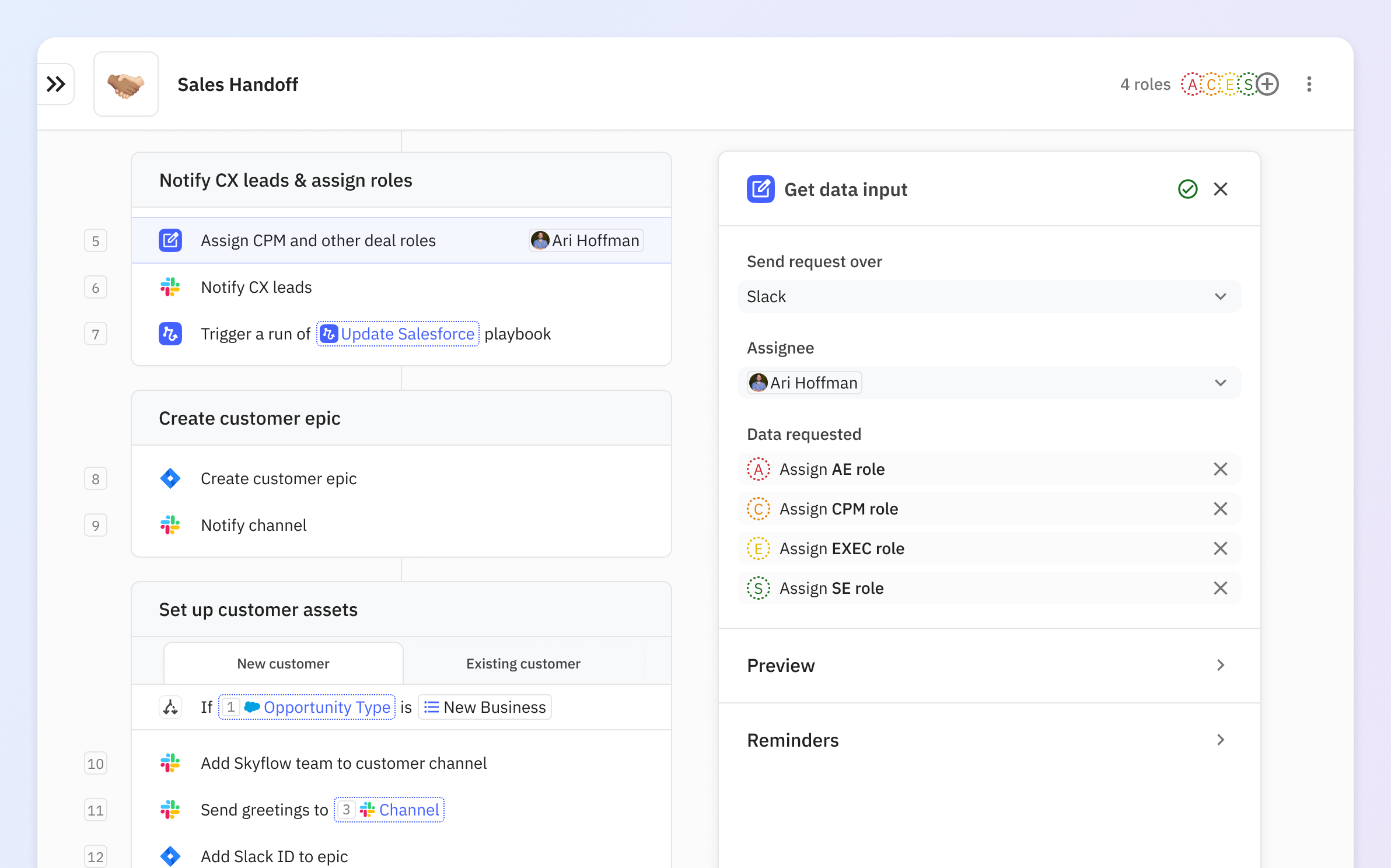The image size is (1391, 868).
Task: Add a new role with plus icon
Action: coord(1267,85)
